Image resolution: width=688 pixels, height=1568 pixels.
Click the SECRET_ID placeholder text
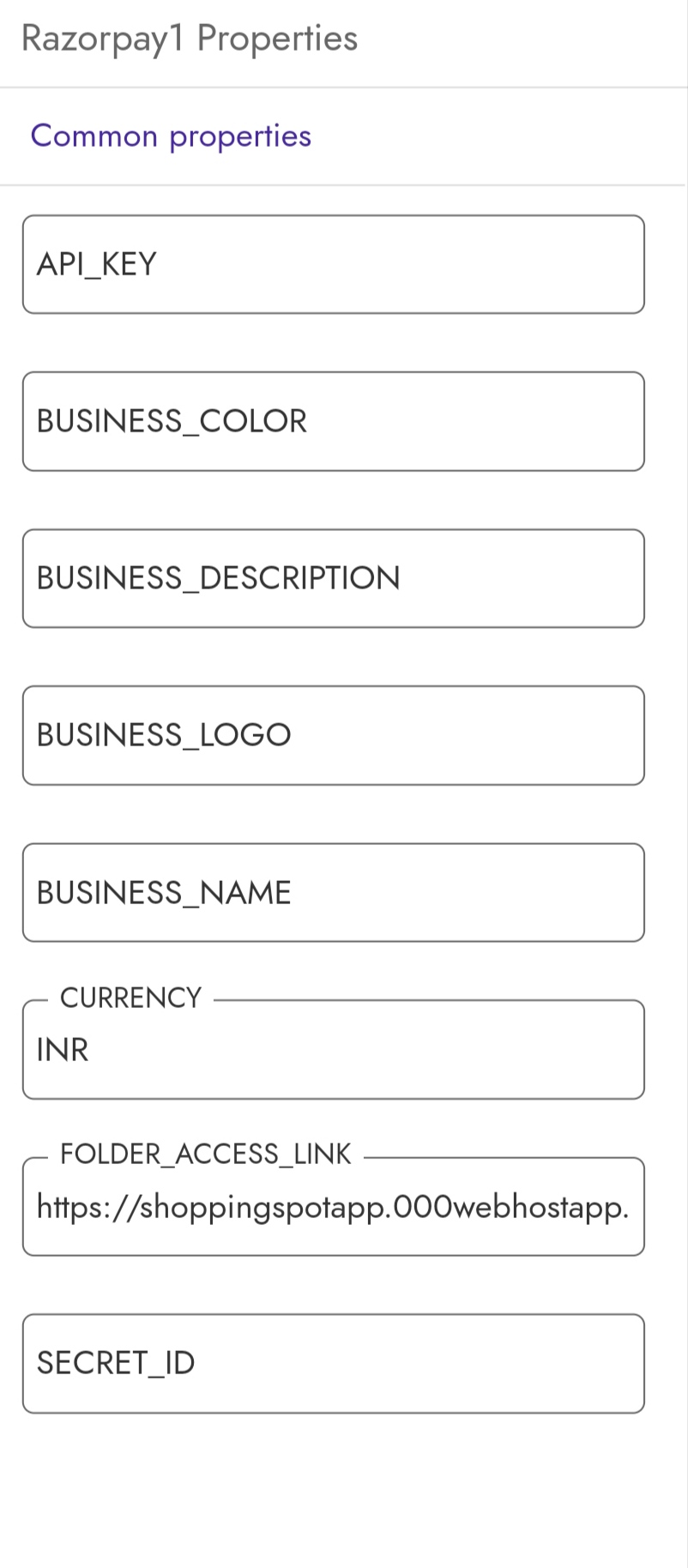[115, 1363]
